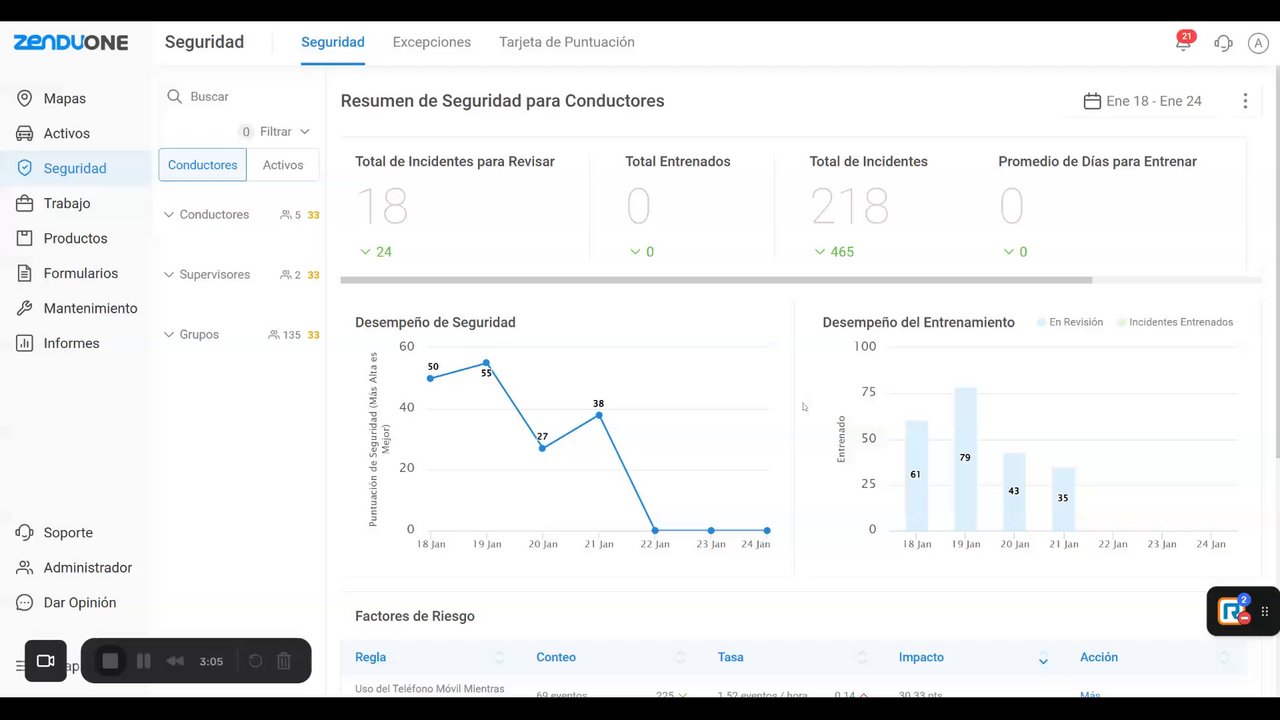This screenshot has width=1280, height=720.
Task: Collapse the Conductores tree group
Action: [x=169, y=215]
